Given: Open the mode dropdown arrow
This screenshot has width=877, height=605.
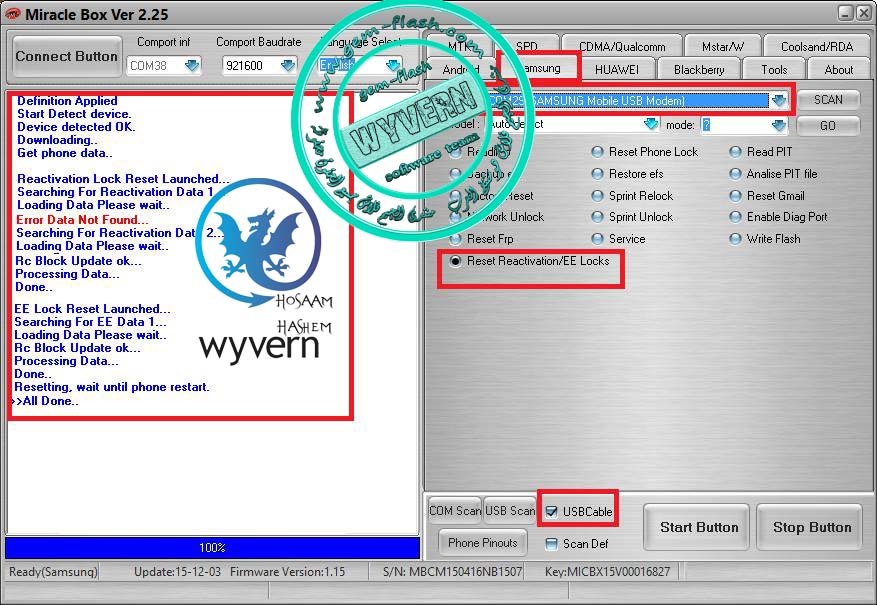Looking at the screenshot, I should pos(779,125).
